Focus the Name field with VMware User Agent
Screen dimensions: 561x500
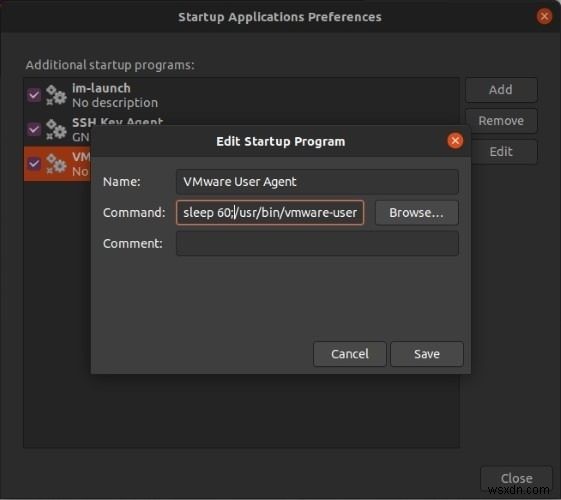tap(317, 182)
